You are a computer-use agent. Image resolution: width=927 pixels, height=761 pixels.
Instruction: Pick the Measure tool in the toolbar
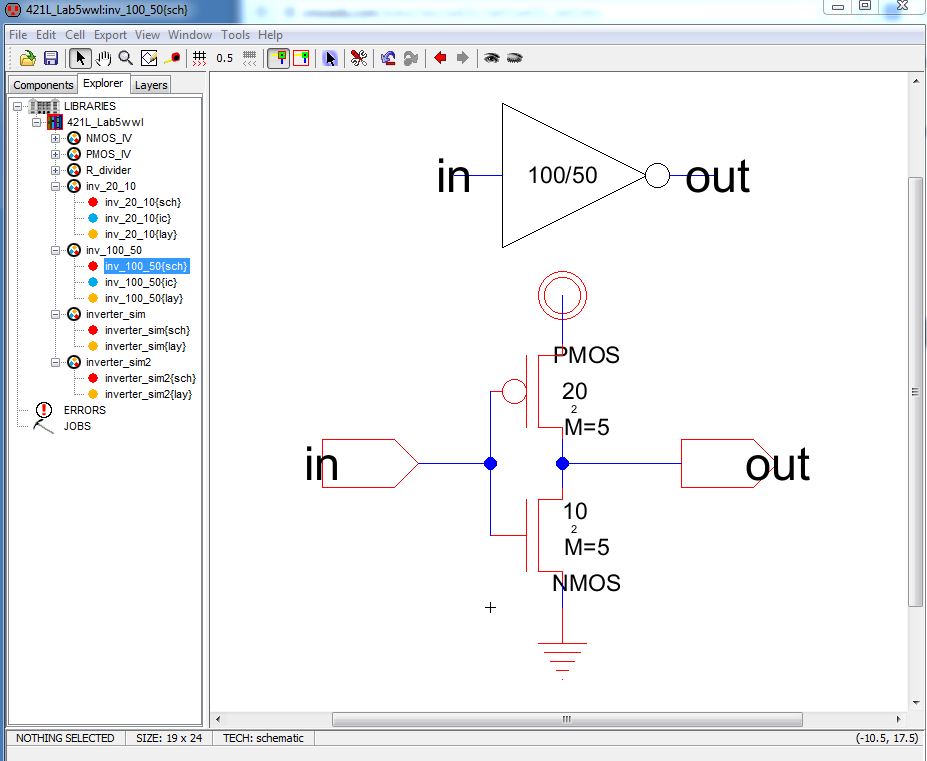pos(173,58)
